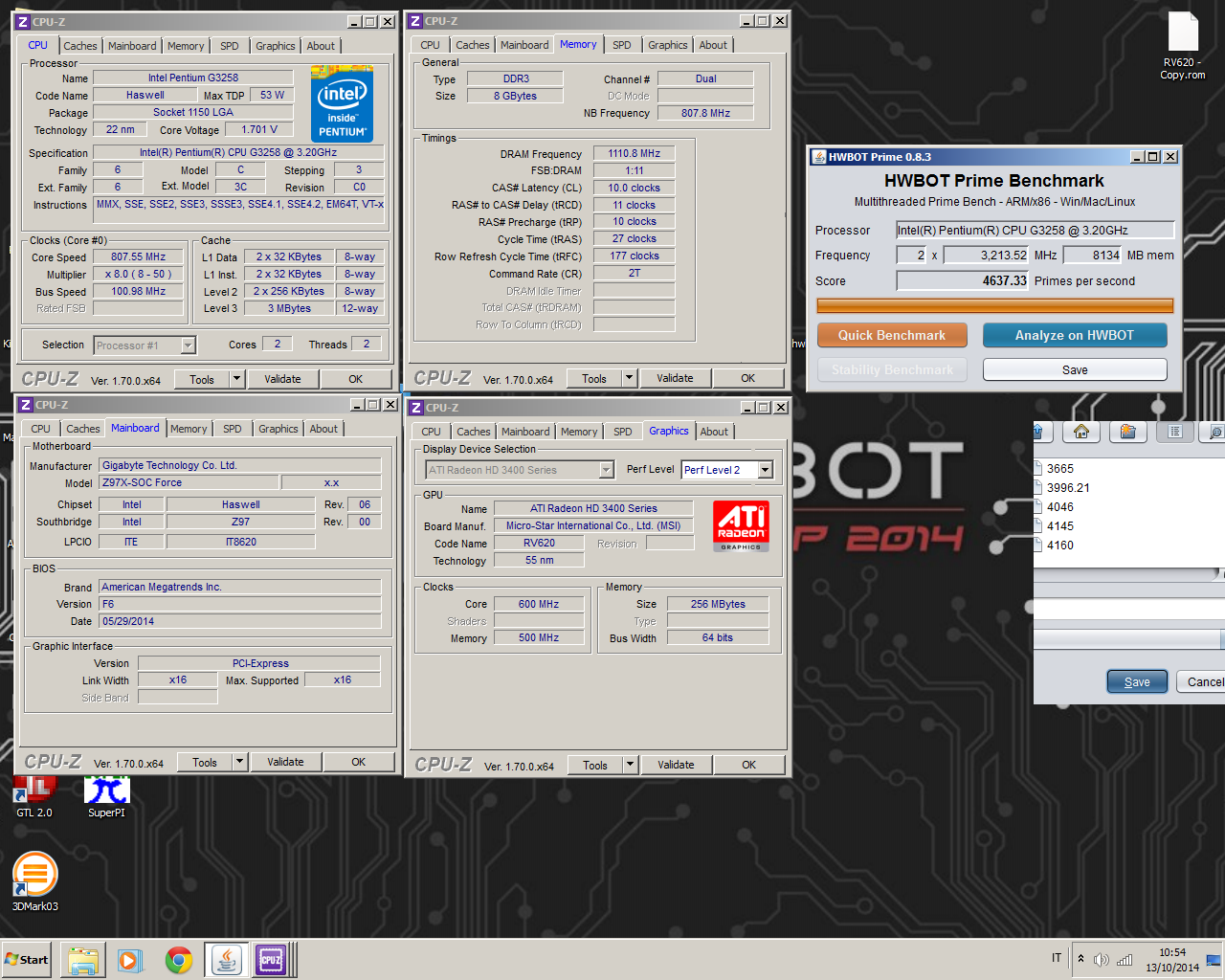Click details view icon in save dialog

point(1214,432)
